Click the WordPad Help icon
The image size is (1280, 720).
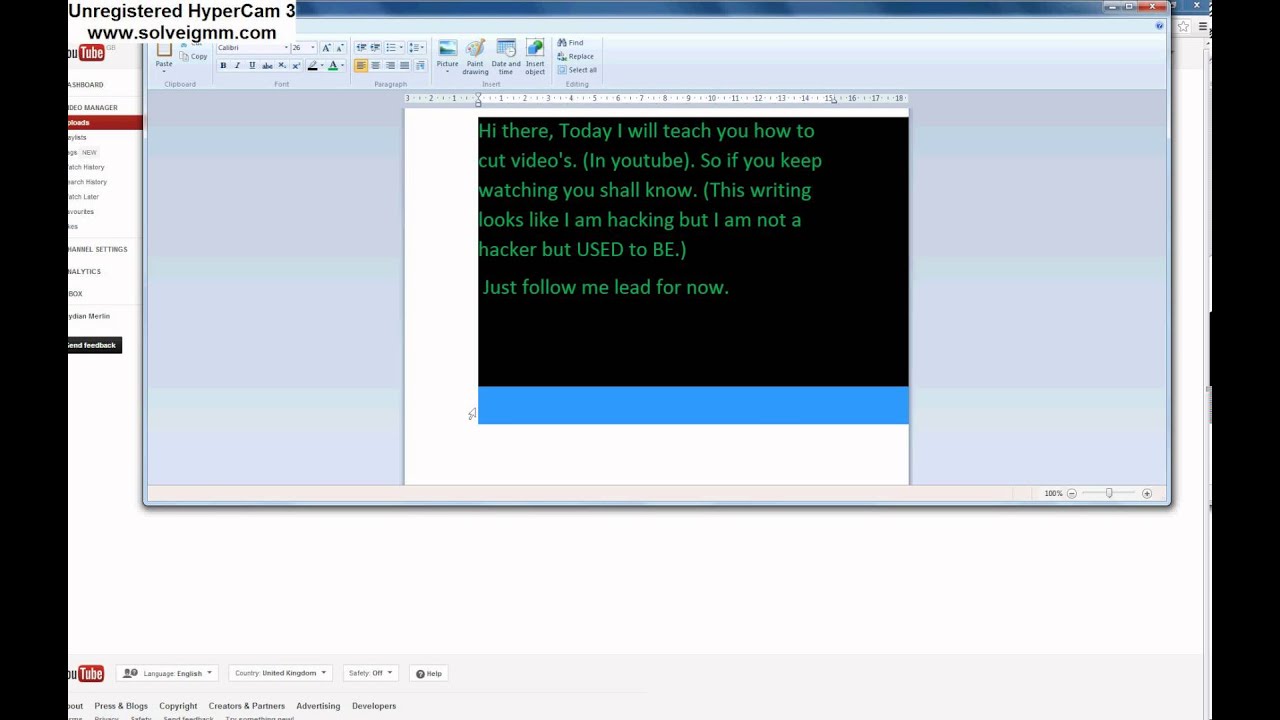coord(1159,26)
